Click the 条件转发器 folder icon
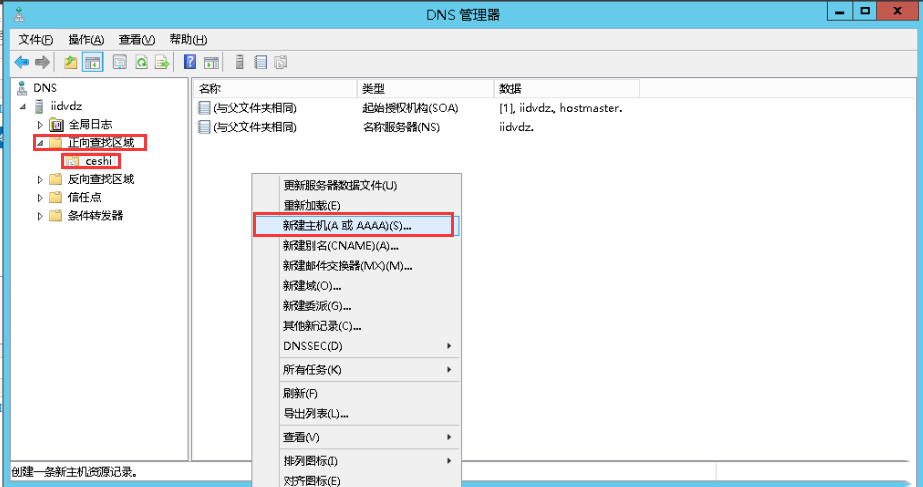The image size is (923, 487). 56,216
